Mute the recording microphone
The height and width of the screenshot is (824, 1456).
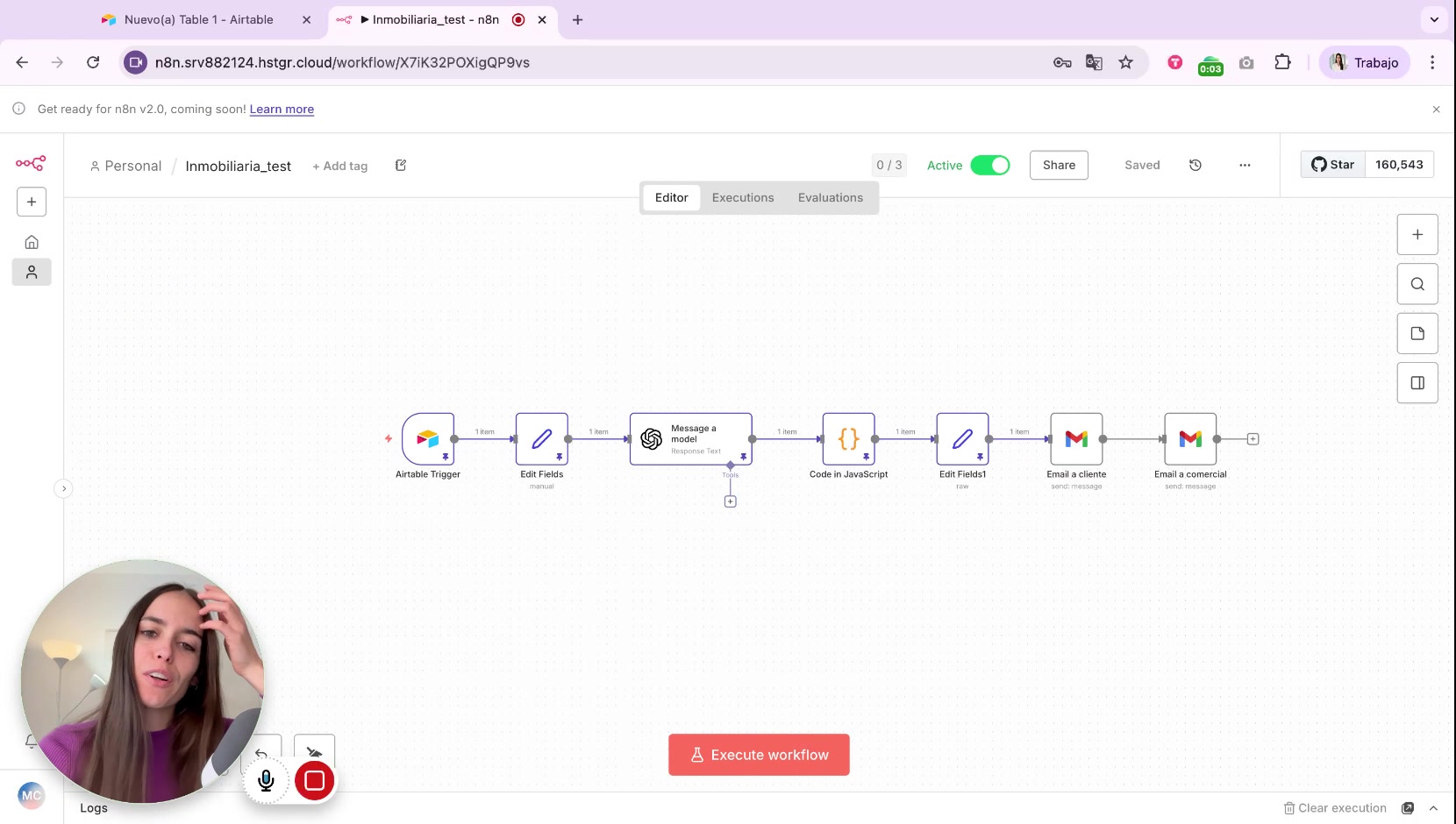(x=267, y=780)
